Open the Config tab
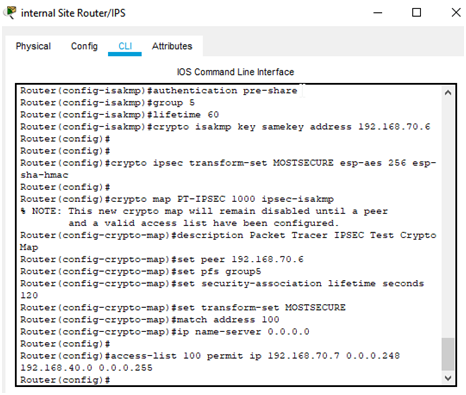Screen dimensions: 466x395 (x=84, y=46)
